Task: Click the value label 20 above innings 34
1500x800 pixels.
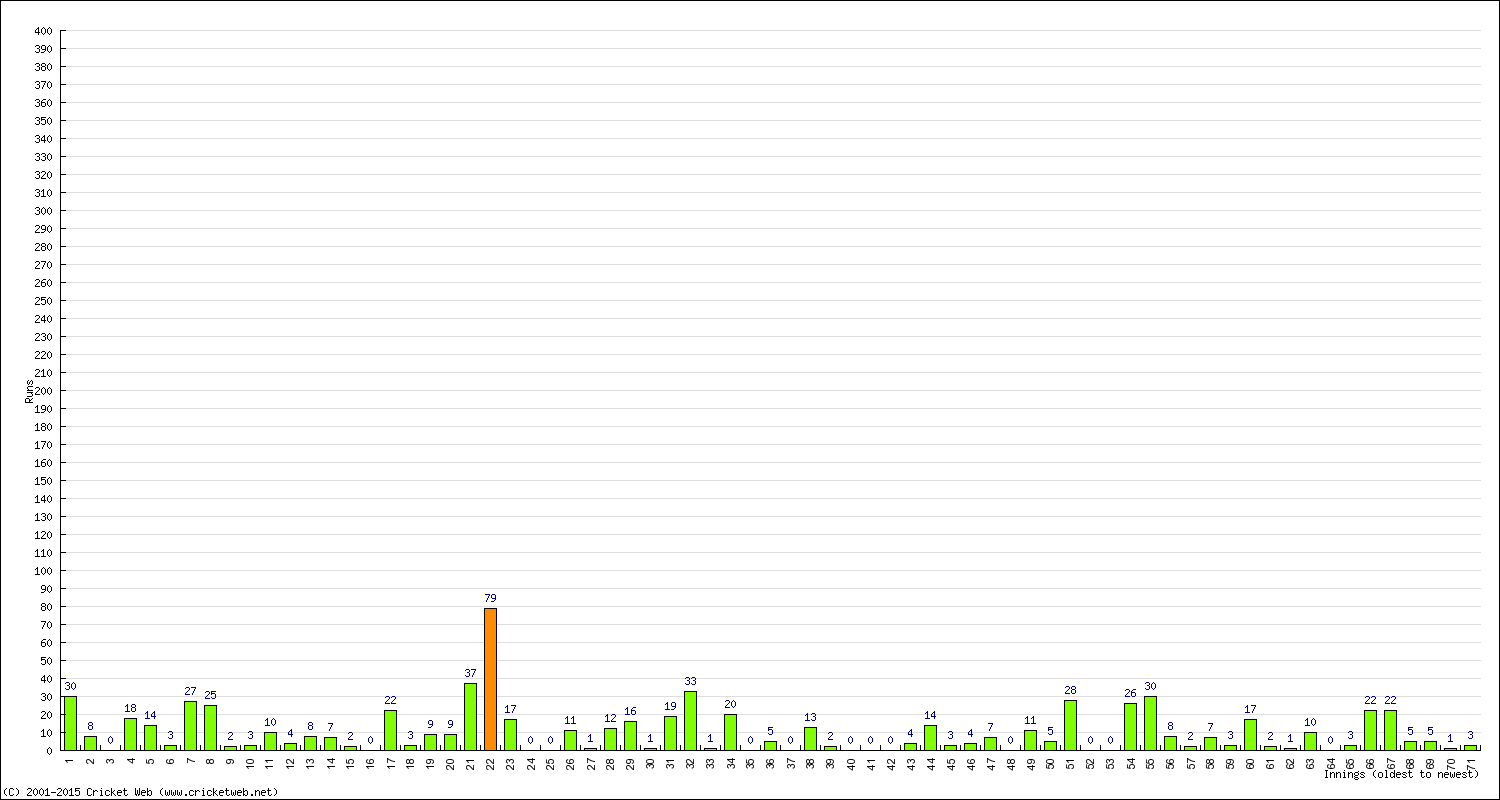Action: click(730, 705)
